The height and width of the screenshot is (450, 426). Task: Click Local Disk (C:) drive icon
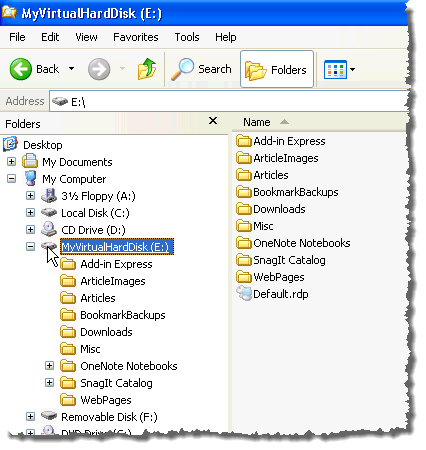(49, 212)
